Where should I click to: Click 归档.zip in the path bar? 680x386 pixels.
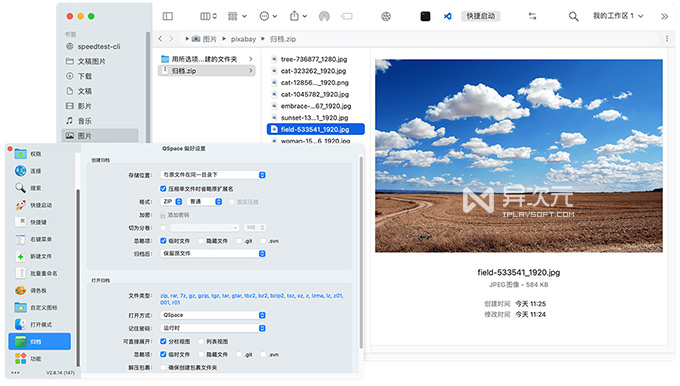[283, 39]
